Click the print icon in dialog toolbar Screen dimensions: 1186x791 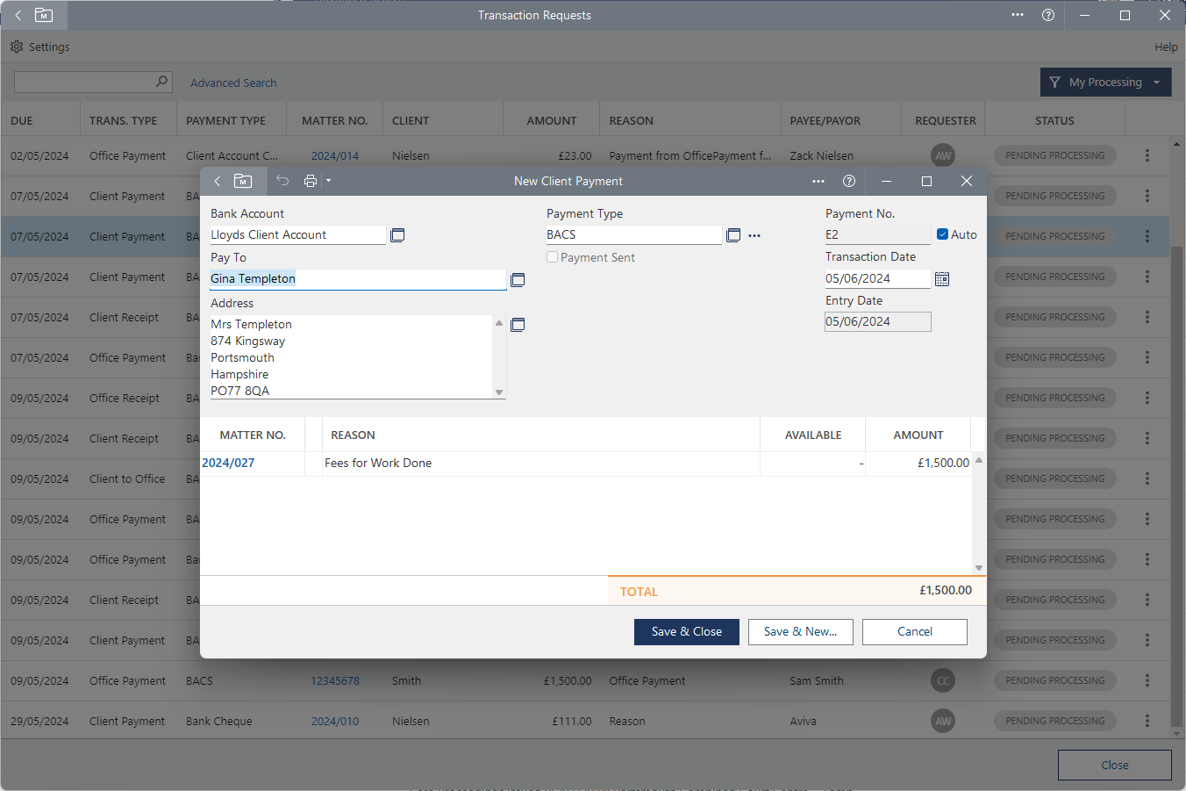[310, 181]
